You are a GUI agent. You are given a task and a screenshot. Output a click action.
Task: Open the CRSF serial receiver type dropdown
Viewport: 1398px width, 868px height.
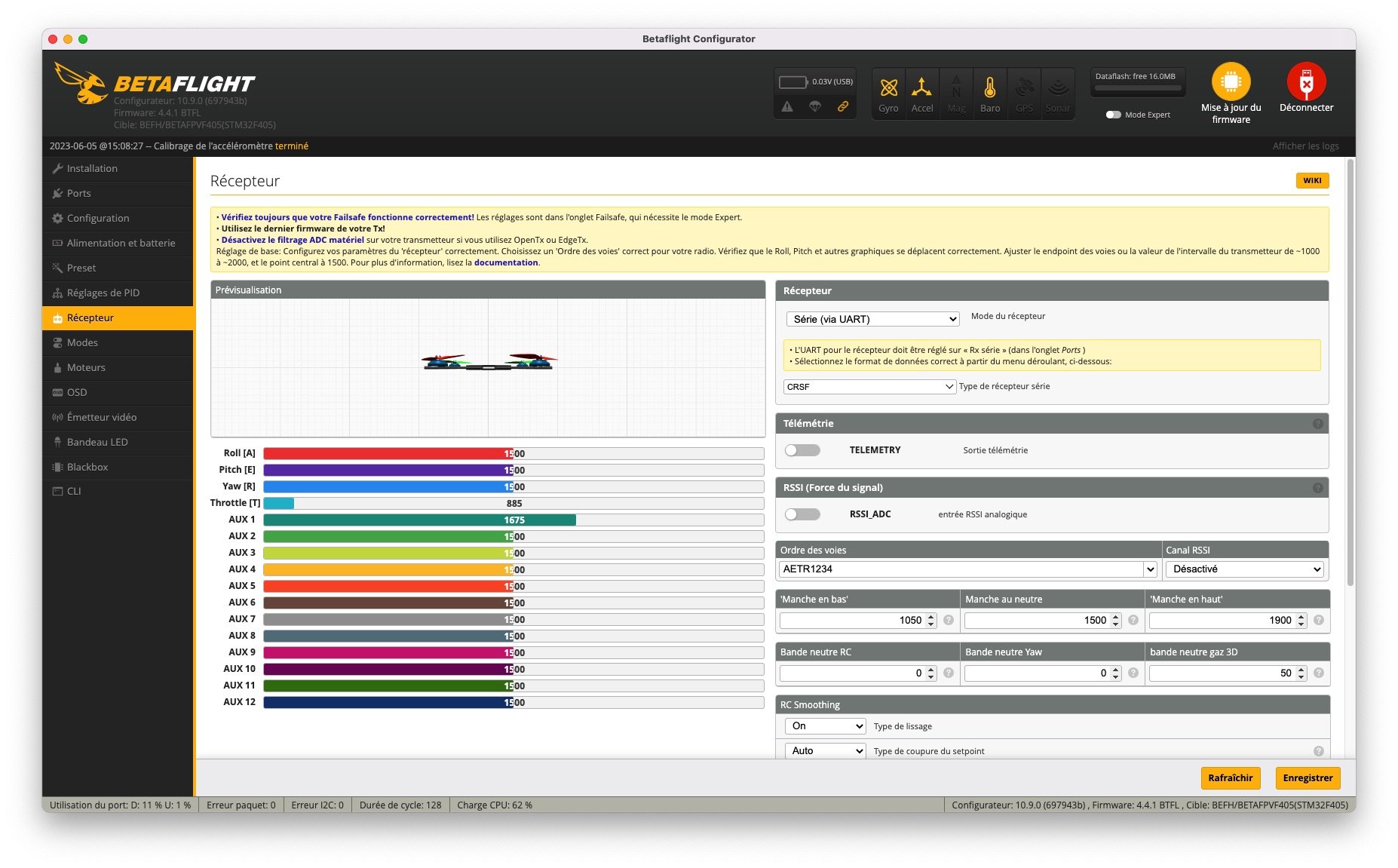pyautogui.click(x=869, y=386)
